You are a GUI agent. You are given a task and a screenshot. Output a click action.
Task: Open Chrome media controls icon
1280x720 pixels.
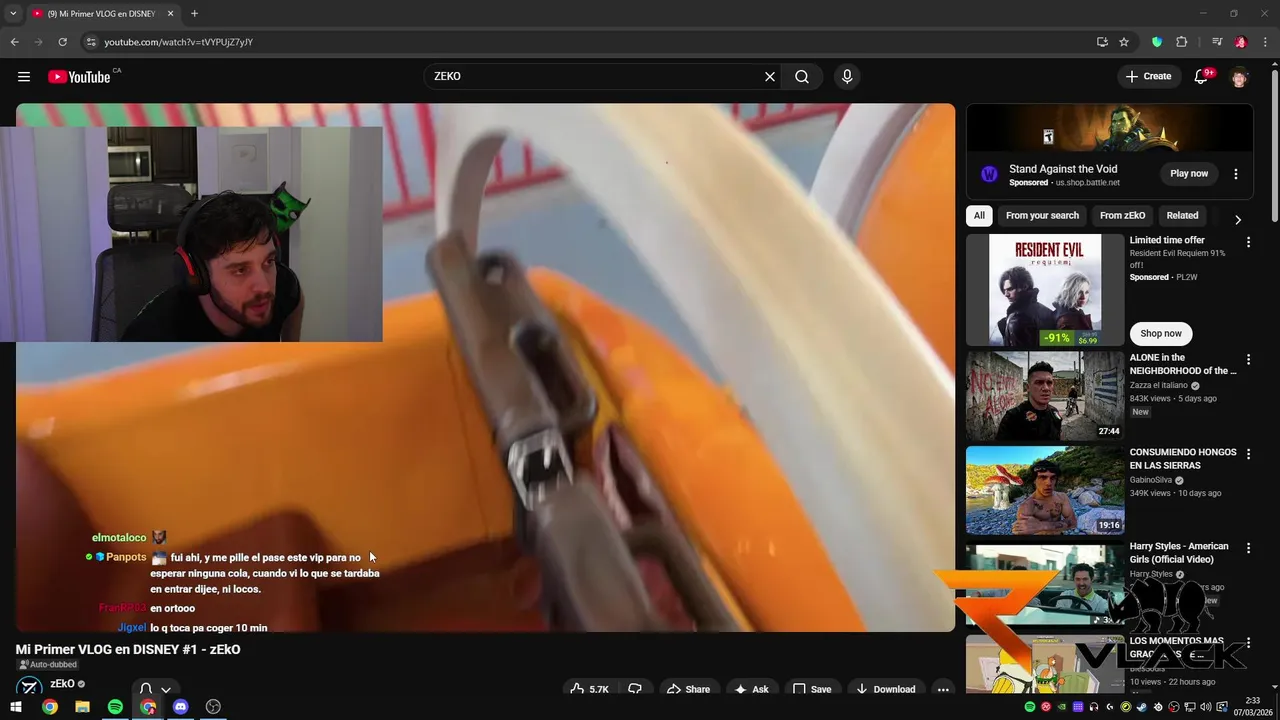point(1217,42)
